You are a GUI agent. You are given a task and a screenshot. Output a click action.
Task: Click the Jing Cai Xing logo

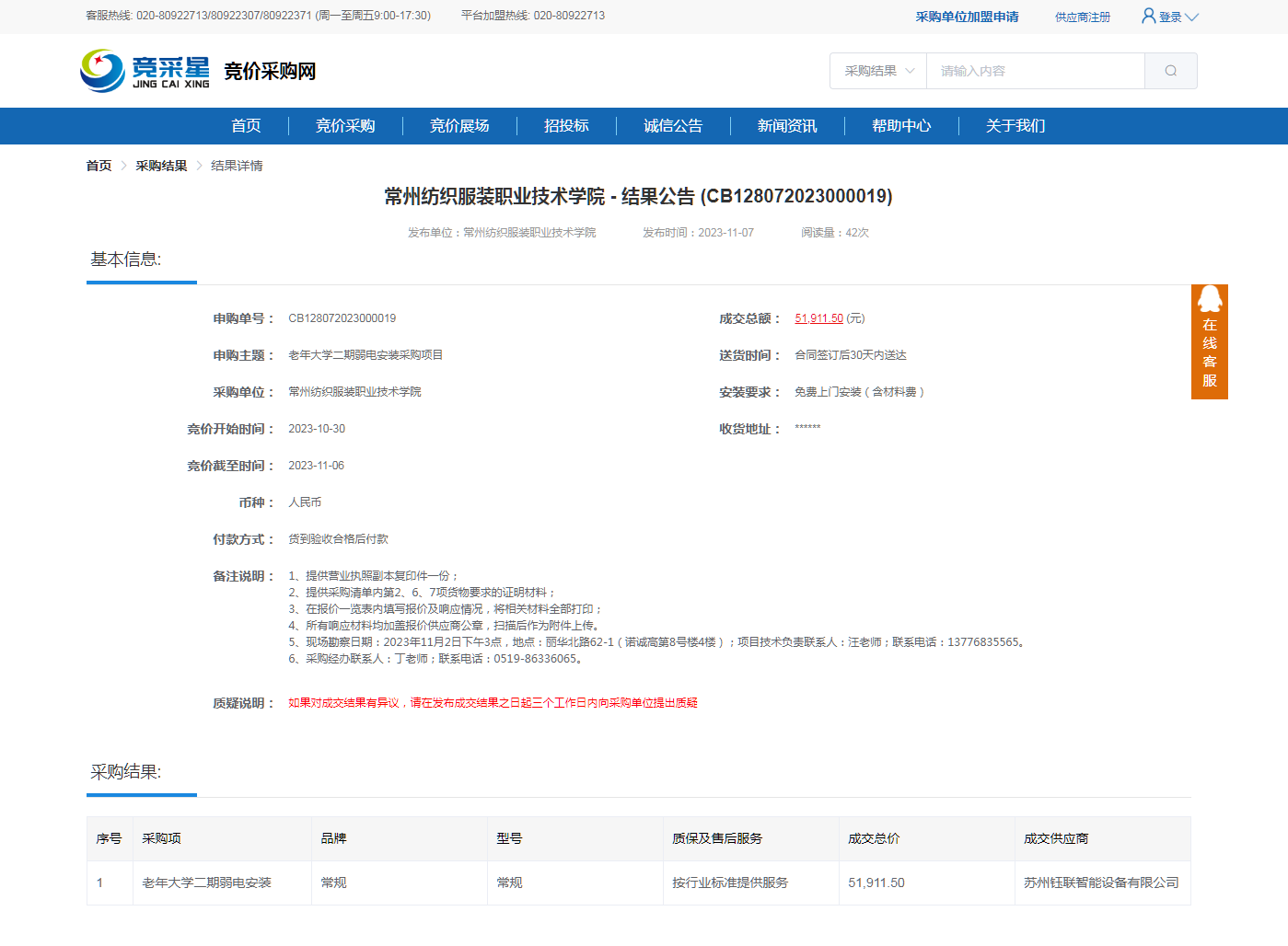145,71
